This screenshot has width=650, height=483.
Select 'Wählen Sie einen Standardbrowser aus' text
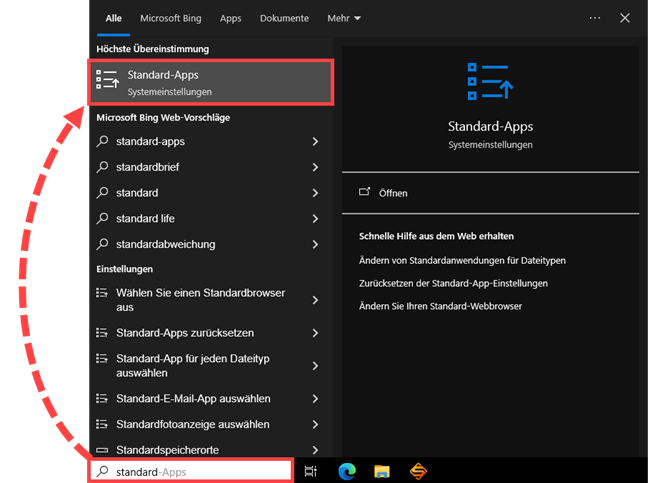[x=201, y=300]
